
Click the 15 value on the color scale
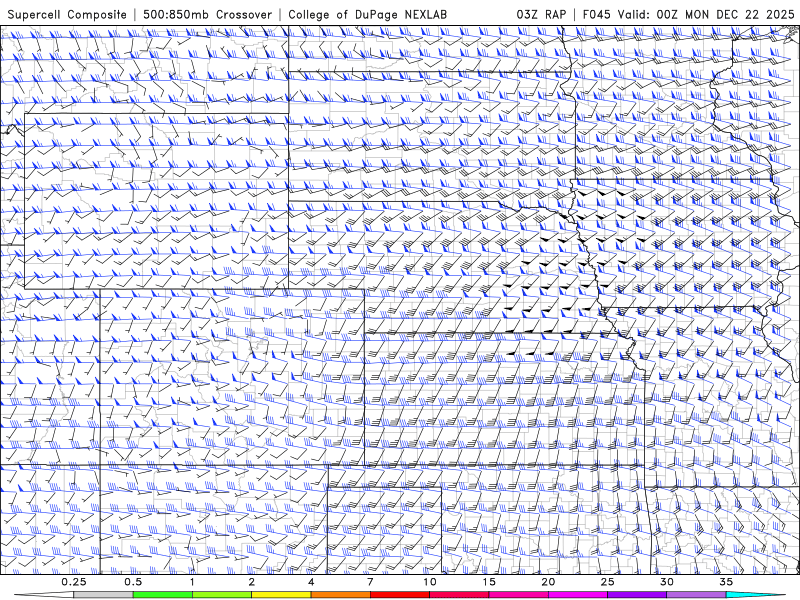(x=489, y=582)
